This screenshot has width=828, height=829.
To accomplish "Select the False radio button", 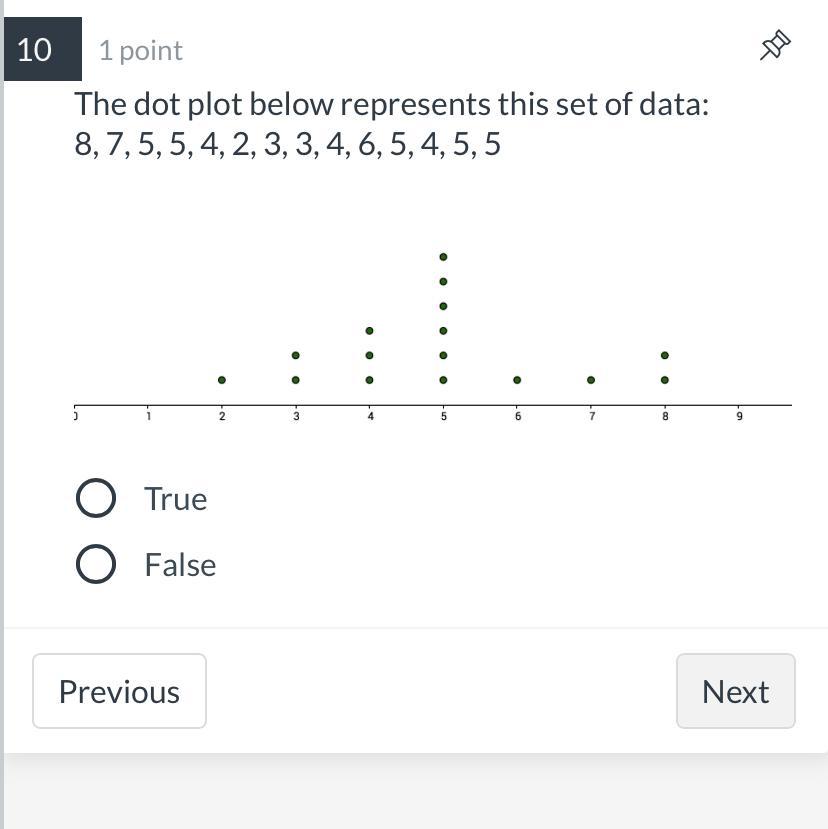I will [96, 564].
